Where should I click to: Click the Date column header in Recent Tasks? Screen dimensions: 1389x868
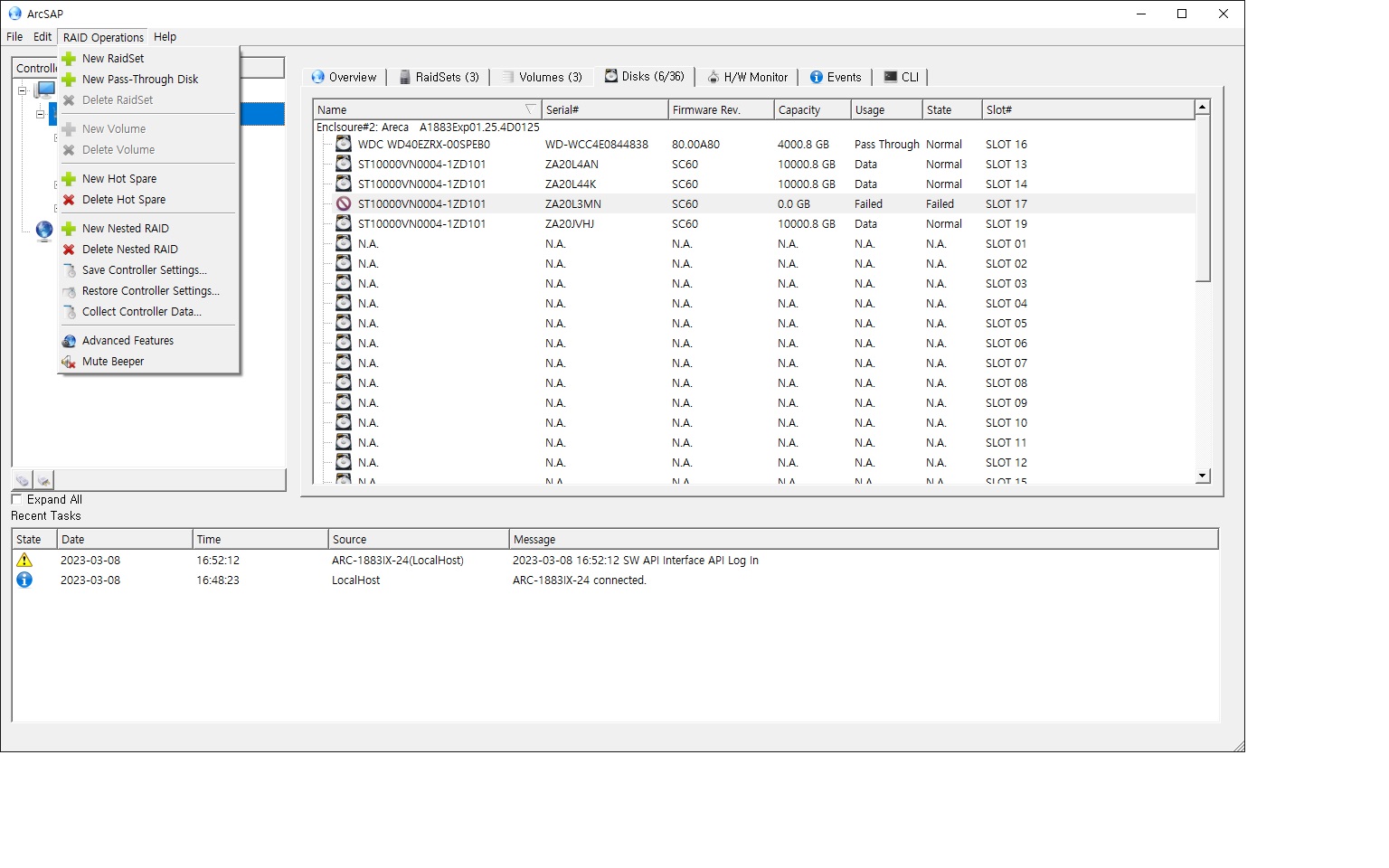pyautogui.click(x=125, y=539)
